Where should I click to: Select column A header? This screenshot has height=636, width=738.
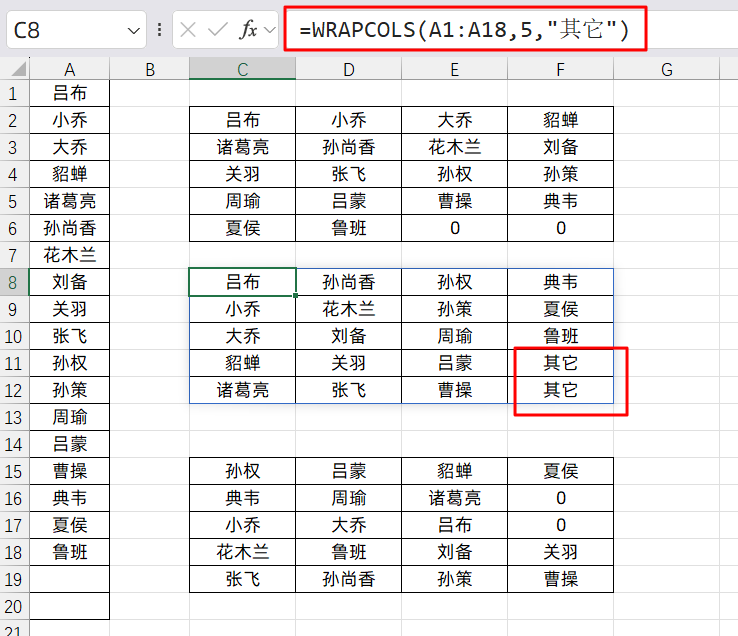point(69,70)
